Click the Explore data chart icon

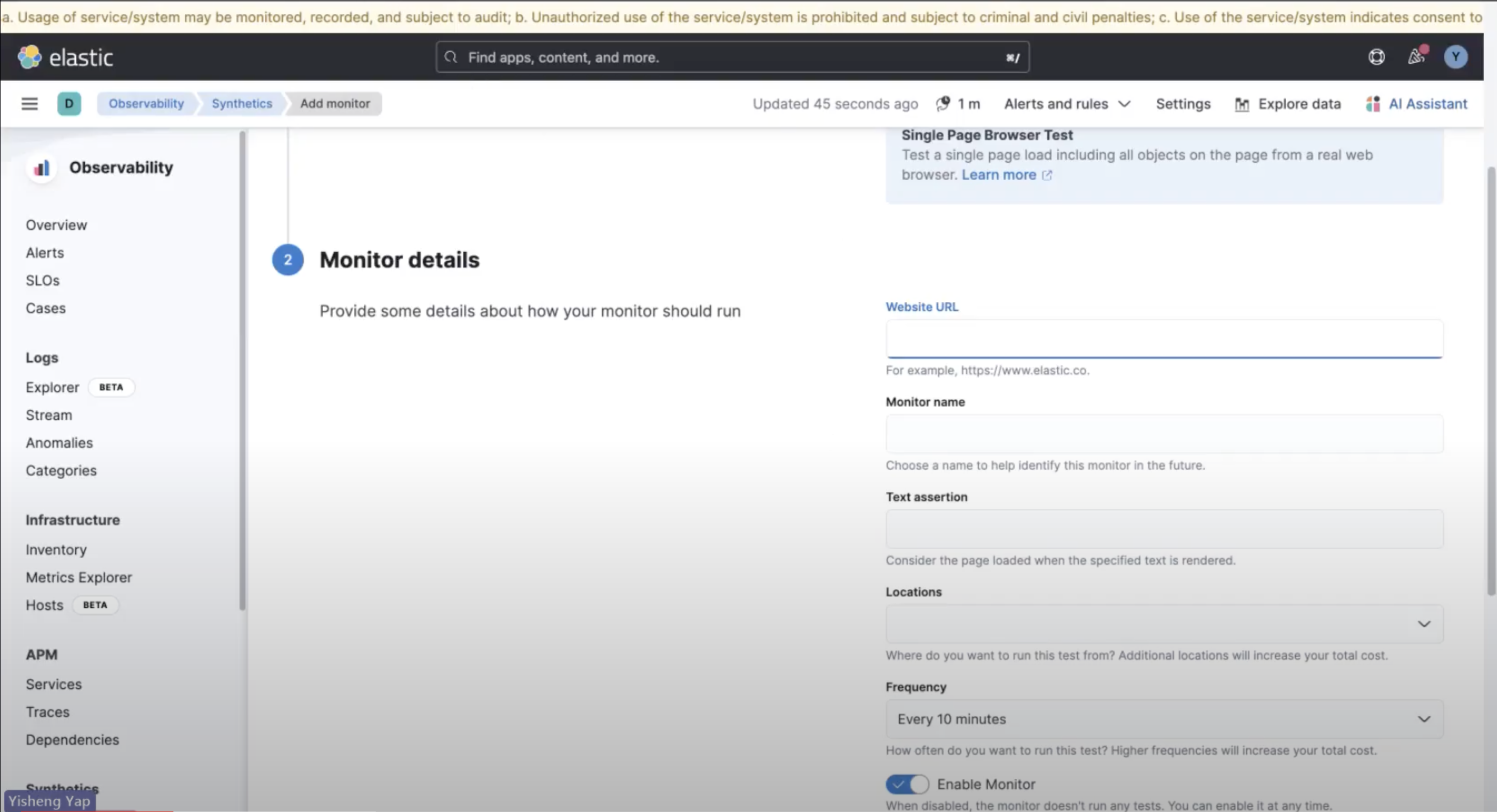(x=1242, y=103)
